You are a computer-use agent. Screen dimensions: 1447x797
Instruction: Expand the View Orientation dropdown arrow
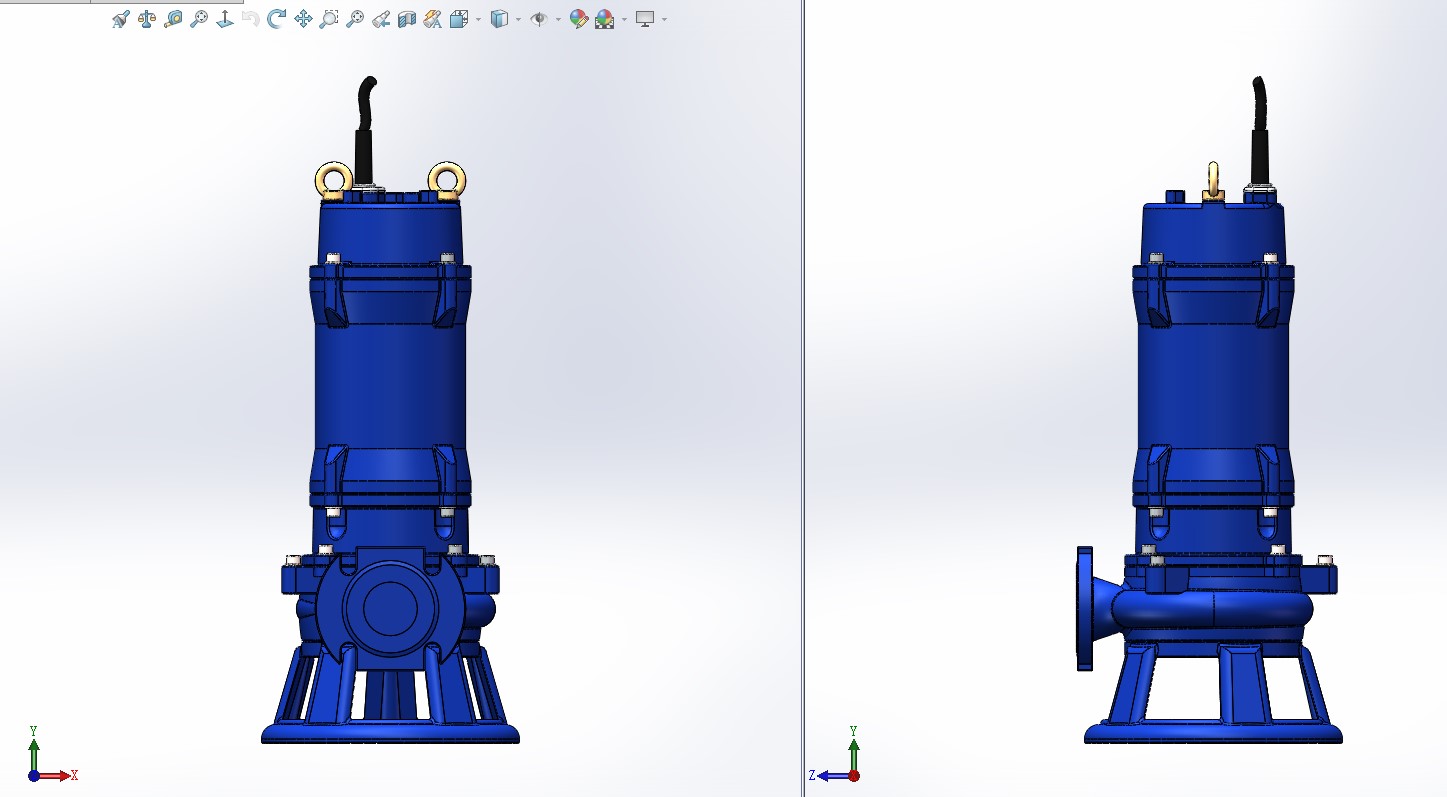click(x=478, y=19)
